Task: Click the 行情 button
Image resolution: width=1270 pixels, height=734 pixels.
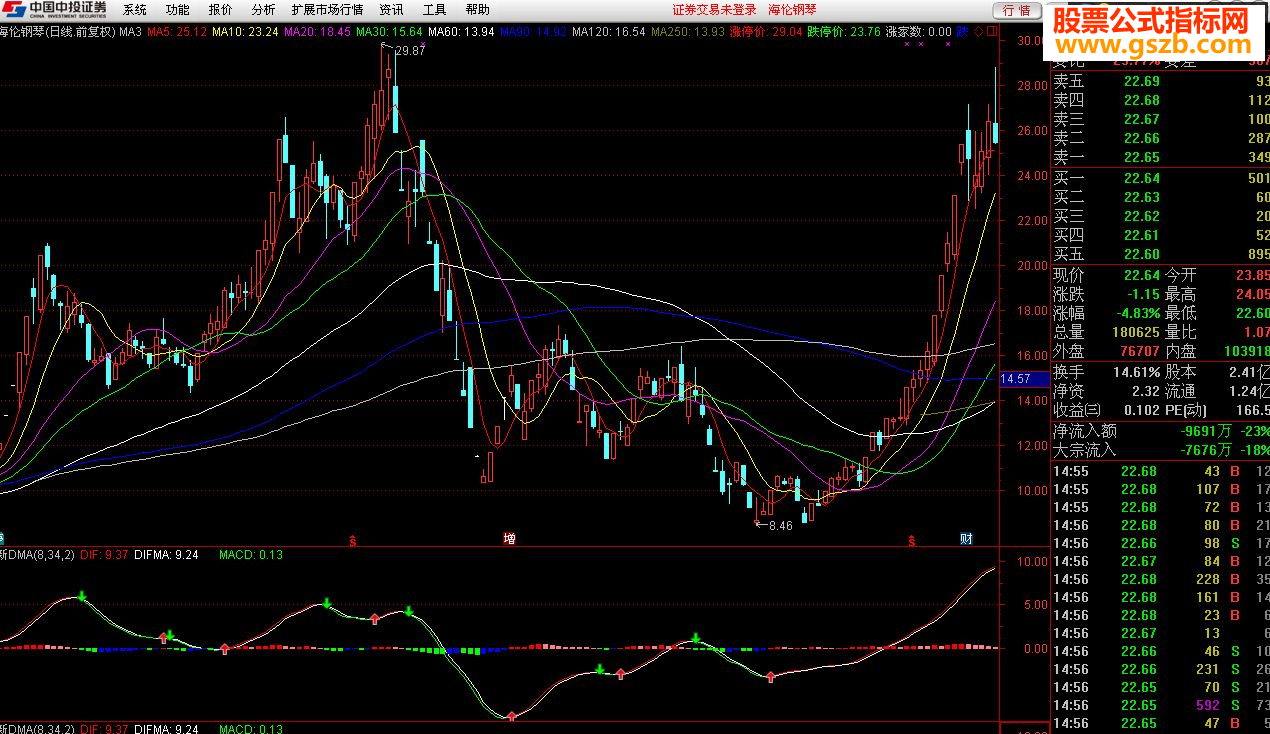Action: click(1016, 10)
